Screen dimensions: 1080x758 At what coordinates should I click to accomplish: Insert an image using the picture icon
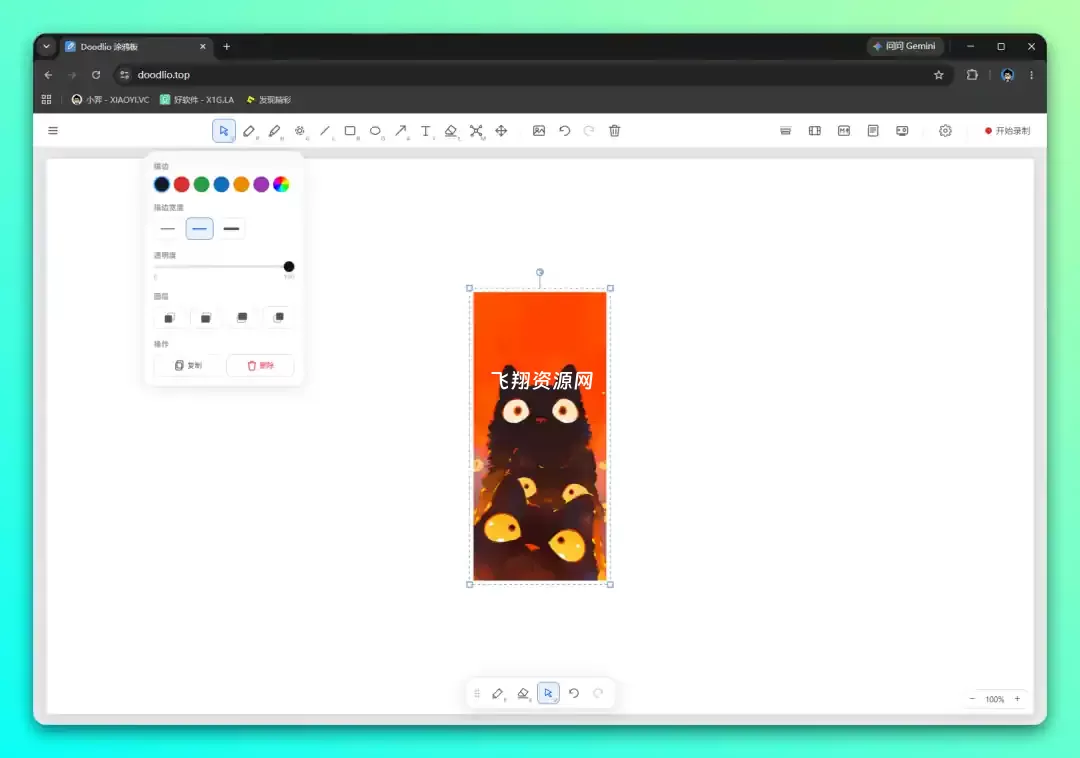[539, 131]
